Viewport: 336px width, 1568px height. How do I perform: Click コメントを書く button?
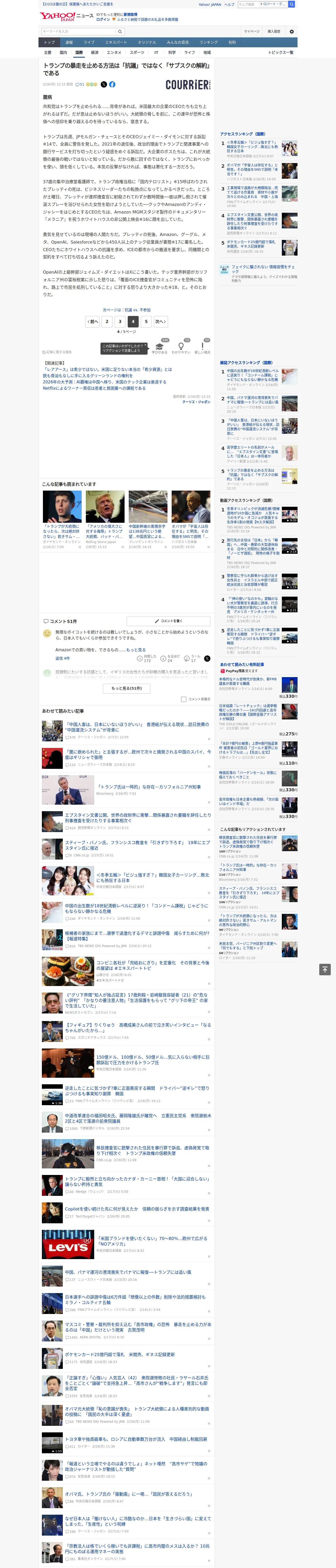168,621
